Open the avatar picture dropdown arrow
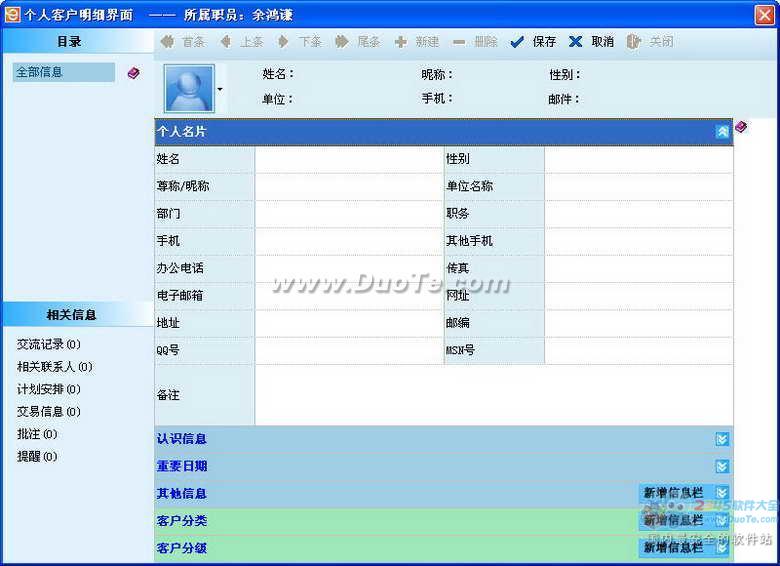 pyautogui.click(x=220, y=89)
